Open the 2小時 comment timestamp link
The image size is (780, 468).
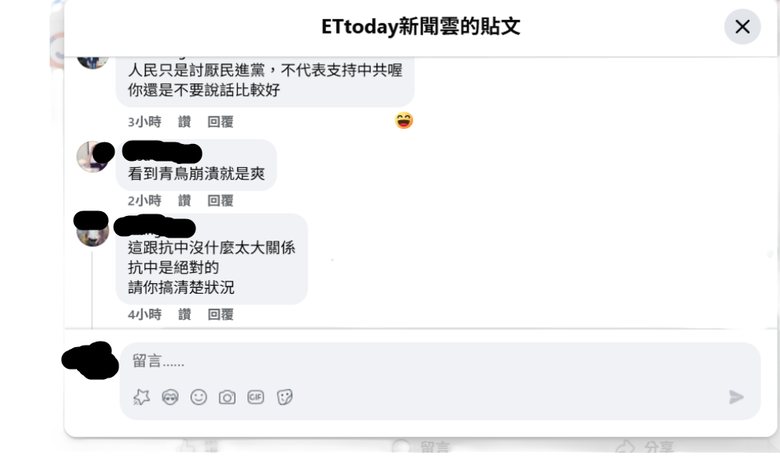(x=145, y=200)
